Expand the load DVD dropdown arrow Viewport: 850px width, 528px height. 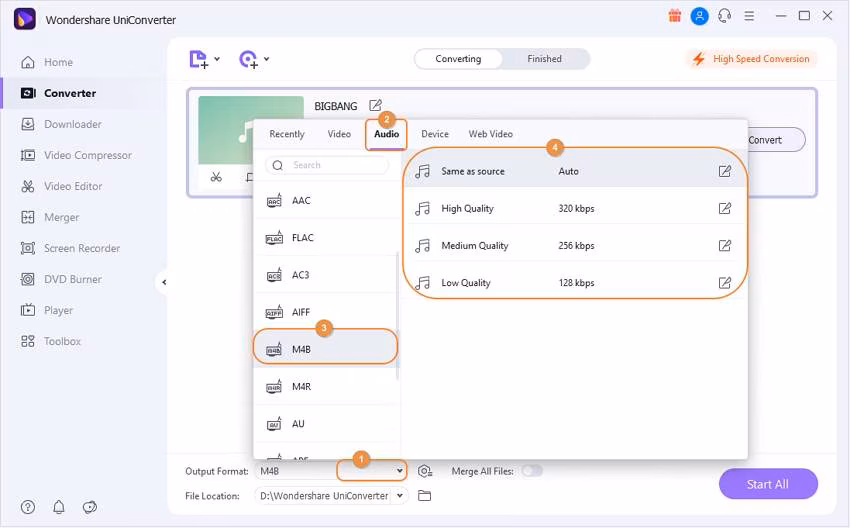[267, 59]
